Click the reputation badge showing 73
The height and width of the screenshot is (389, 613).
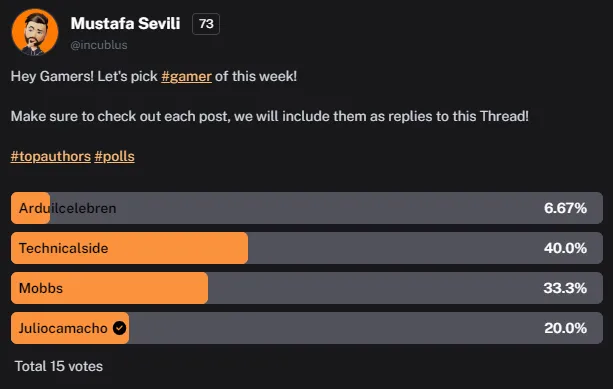click(x=206, y=24)
